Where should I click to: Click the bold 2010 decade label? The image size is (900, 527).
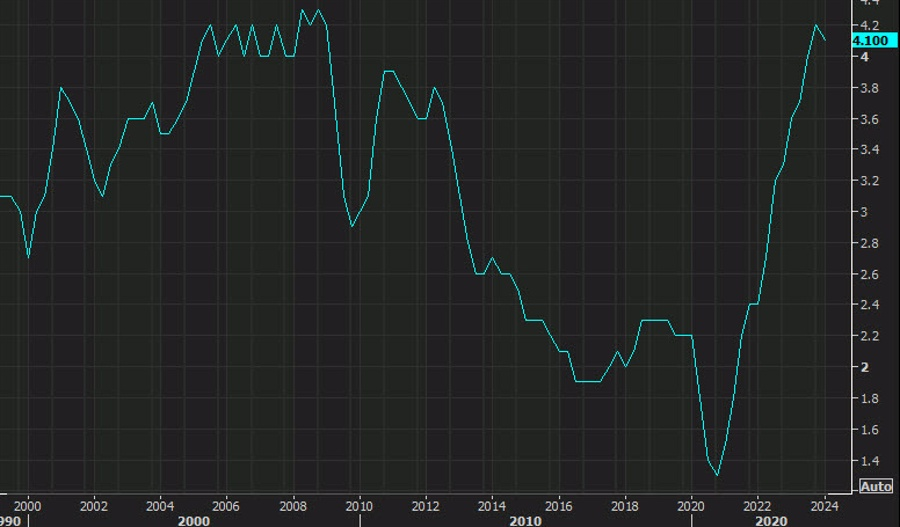click(x=525, y=521)
